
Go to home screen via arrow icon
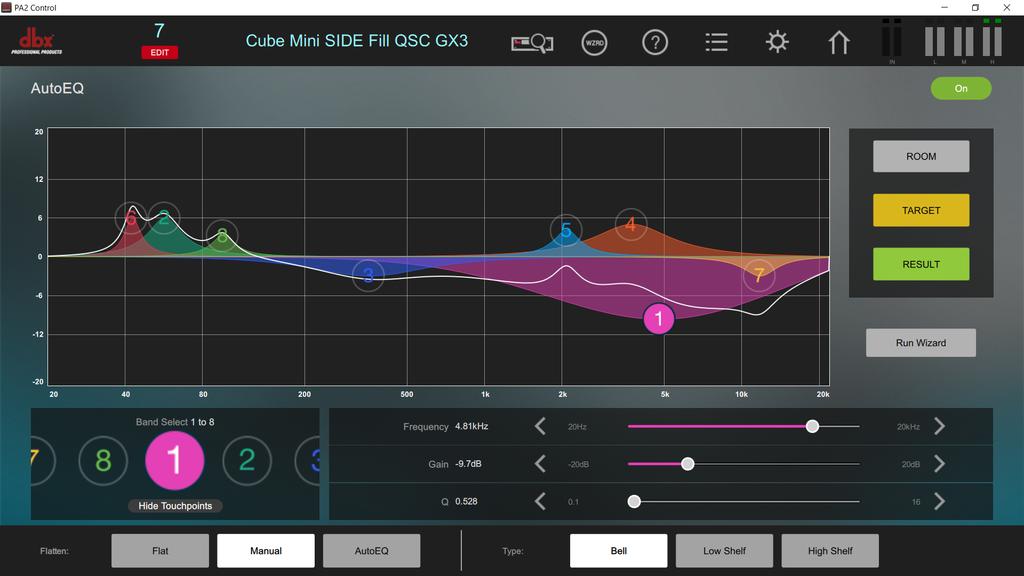(839, 43)
